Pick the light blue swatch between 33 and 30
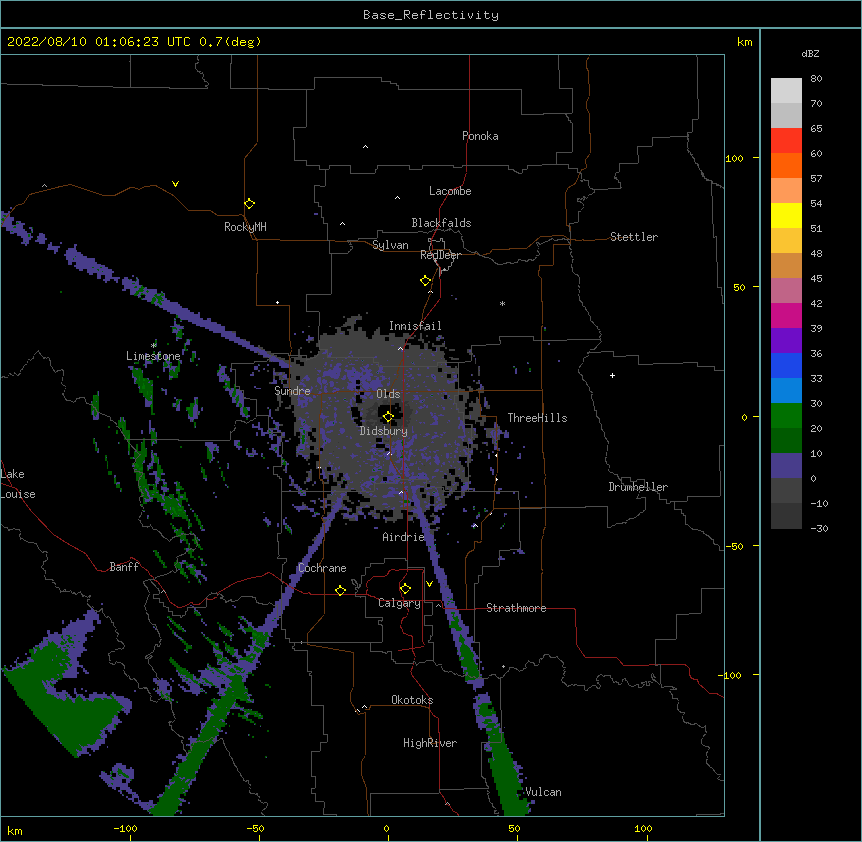862x842 pixels. click(x=786, y=390)
